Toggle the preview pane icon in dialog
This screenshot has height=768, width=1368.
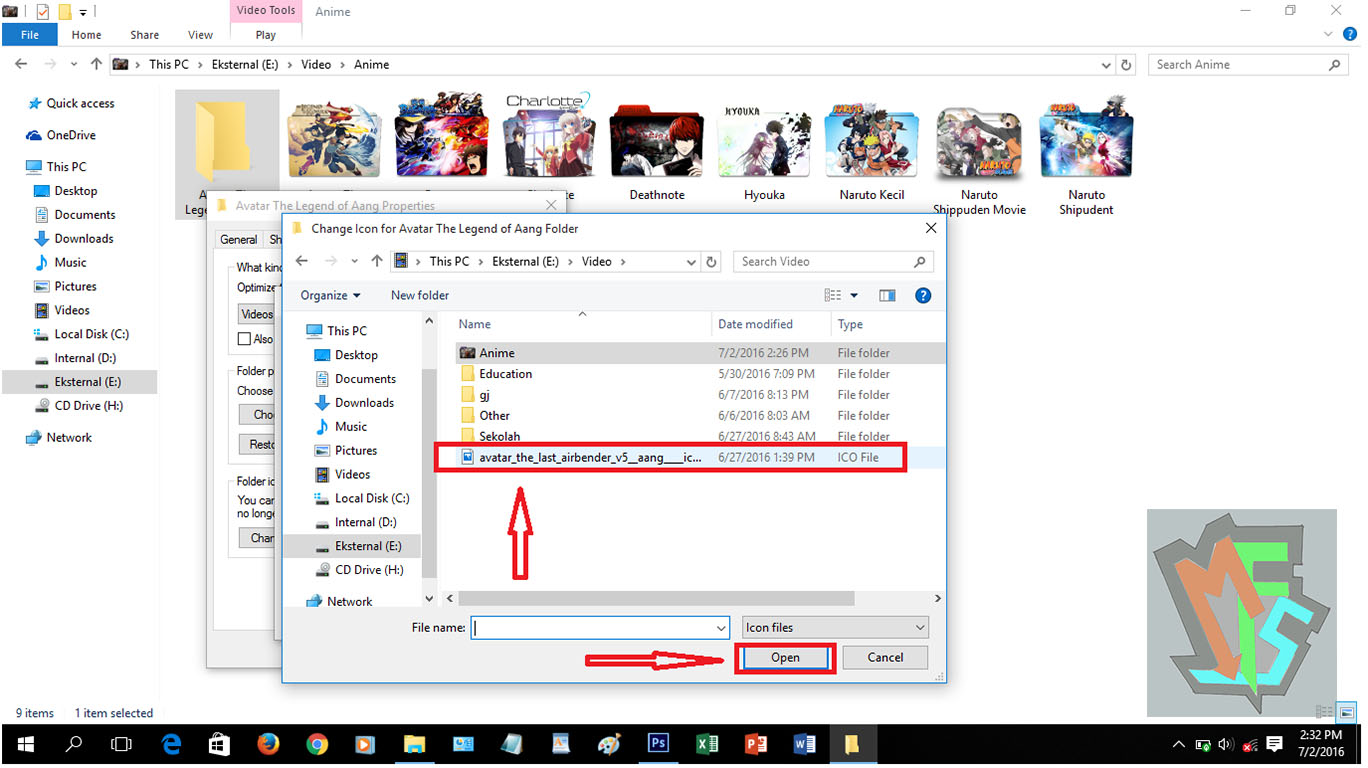click(887, 295)
